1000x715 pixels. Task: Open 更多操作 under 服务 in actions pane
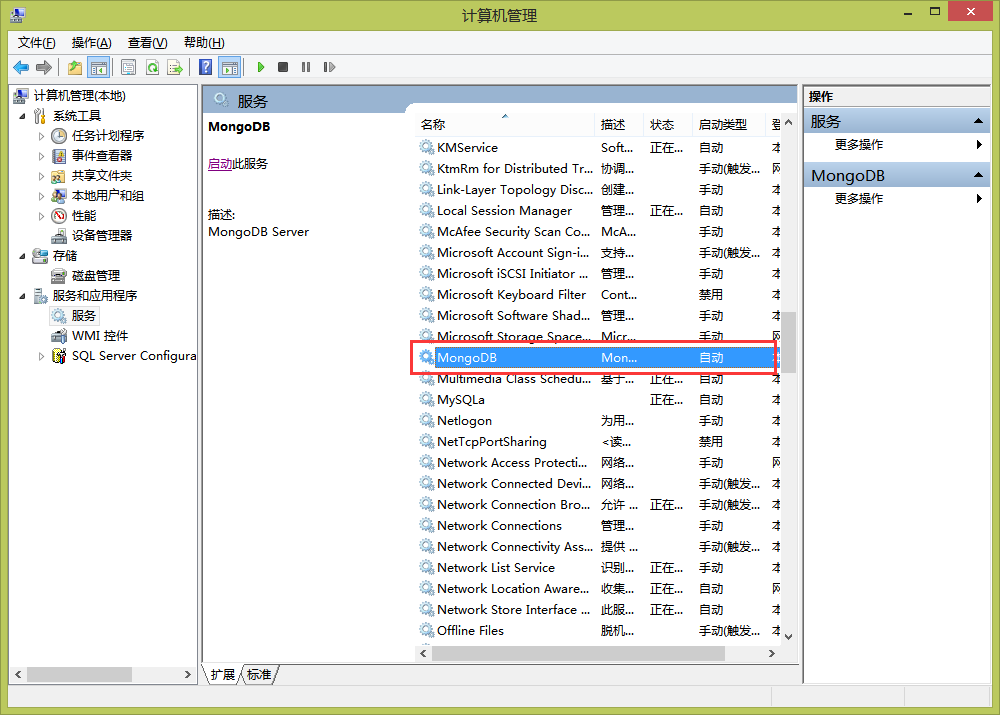[897, 145]
